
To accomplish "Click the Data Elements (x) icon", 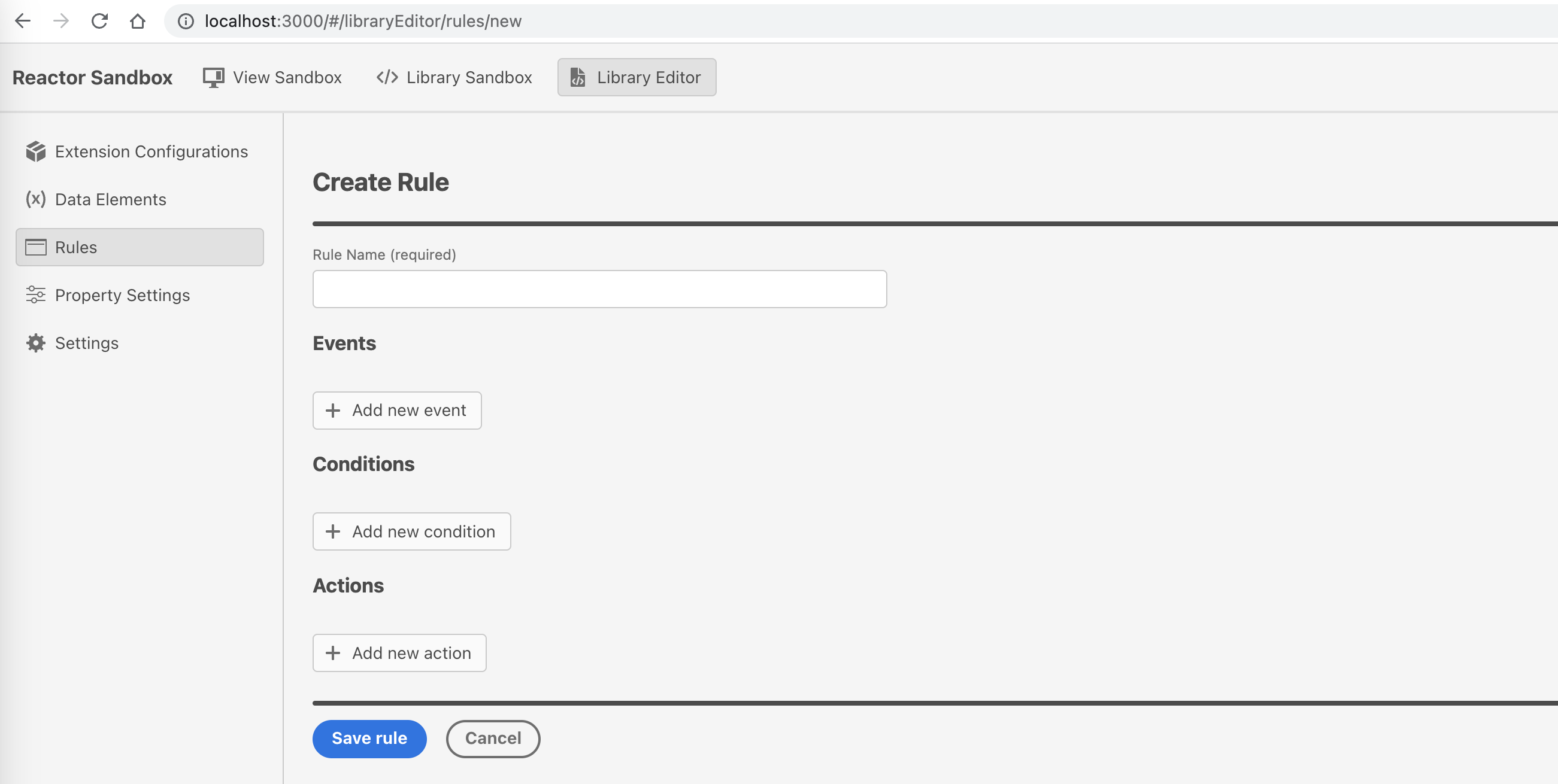I will [x=36, y=199].
